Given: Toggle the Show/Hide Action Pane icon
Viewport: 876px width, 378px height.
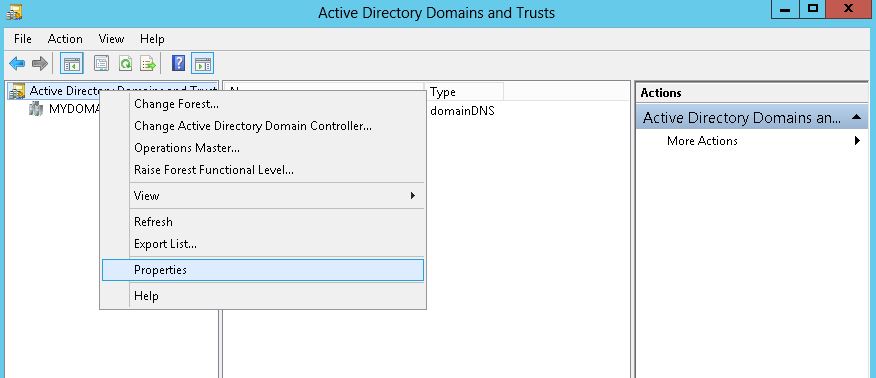Looking at the screenshot, I should tap(202, 64).
